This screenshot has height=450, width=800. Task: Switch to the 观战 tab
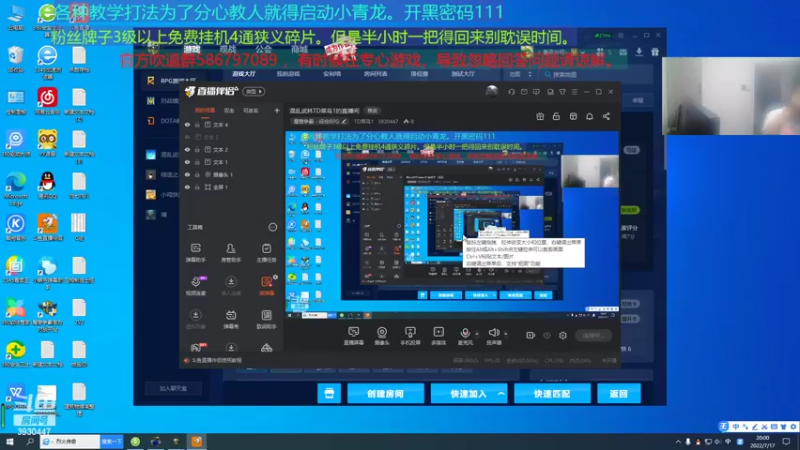point(228,49)
